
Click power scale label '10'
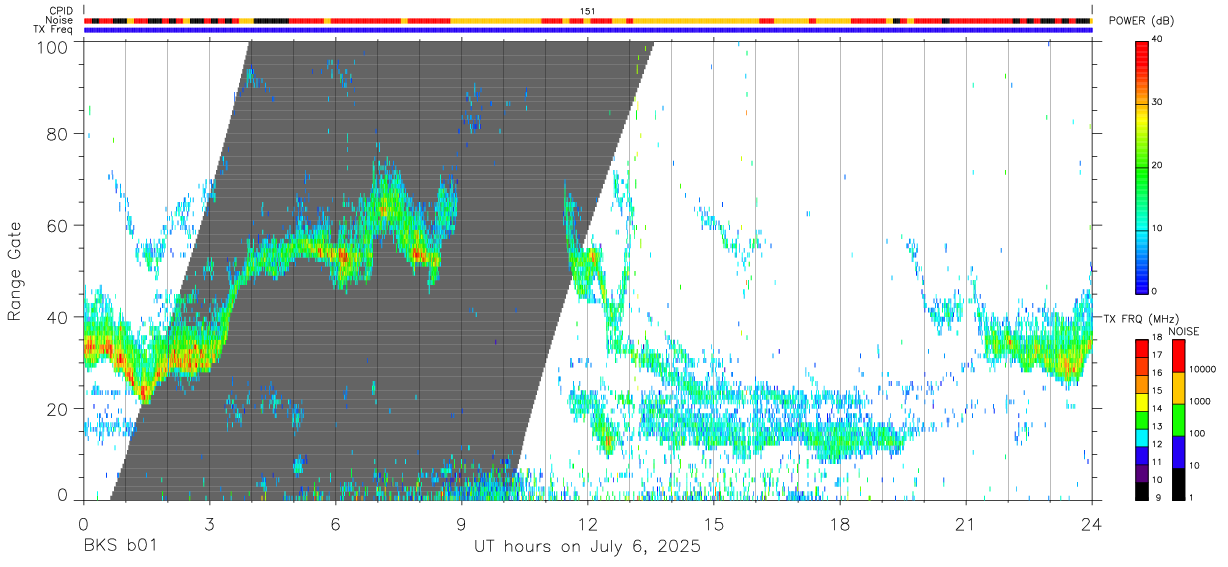[1158, 228]
